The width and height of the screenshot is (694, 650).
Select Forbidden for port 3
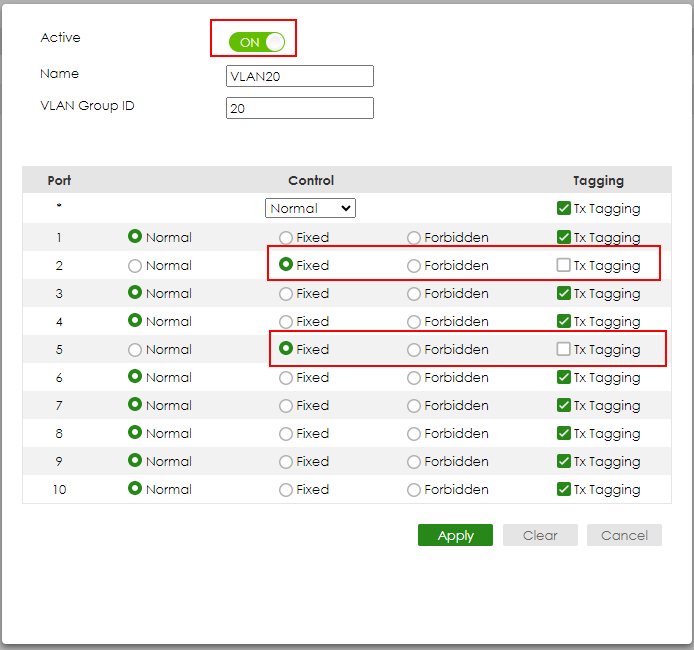[x=414, y=294]
